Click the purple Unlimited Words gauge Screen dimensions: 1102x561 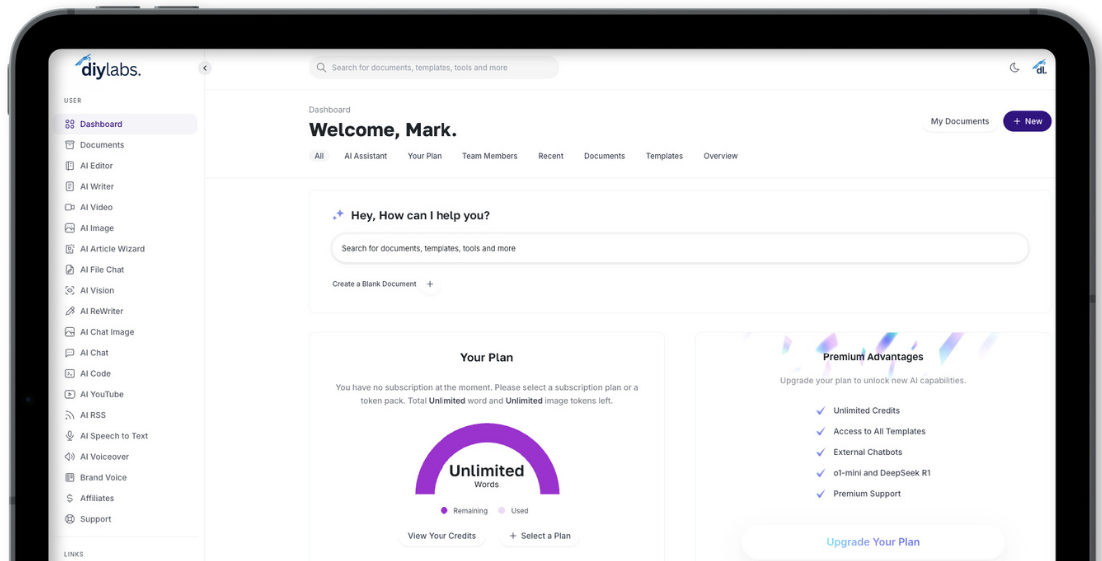point(487,458)
